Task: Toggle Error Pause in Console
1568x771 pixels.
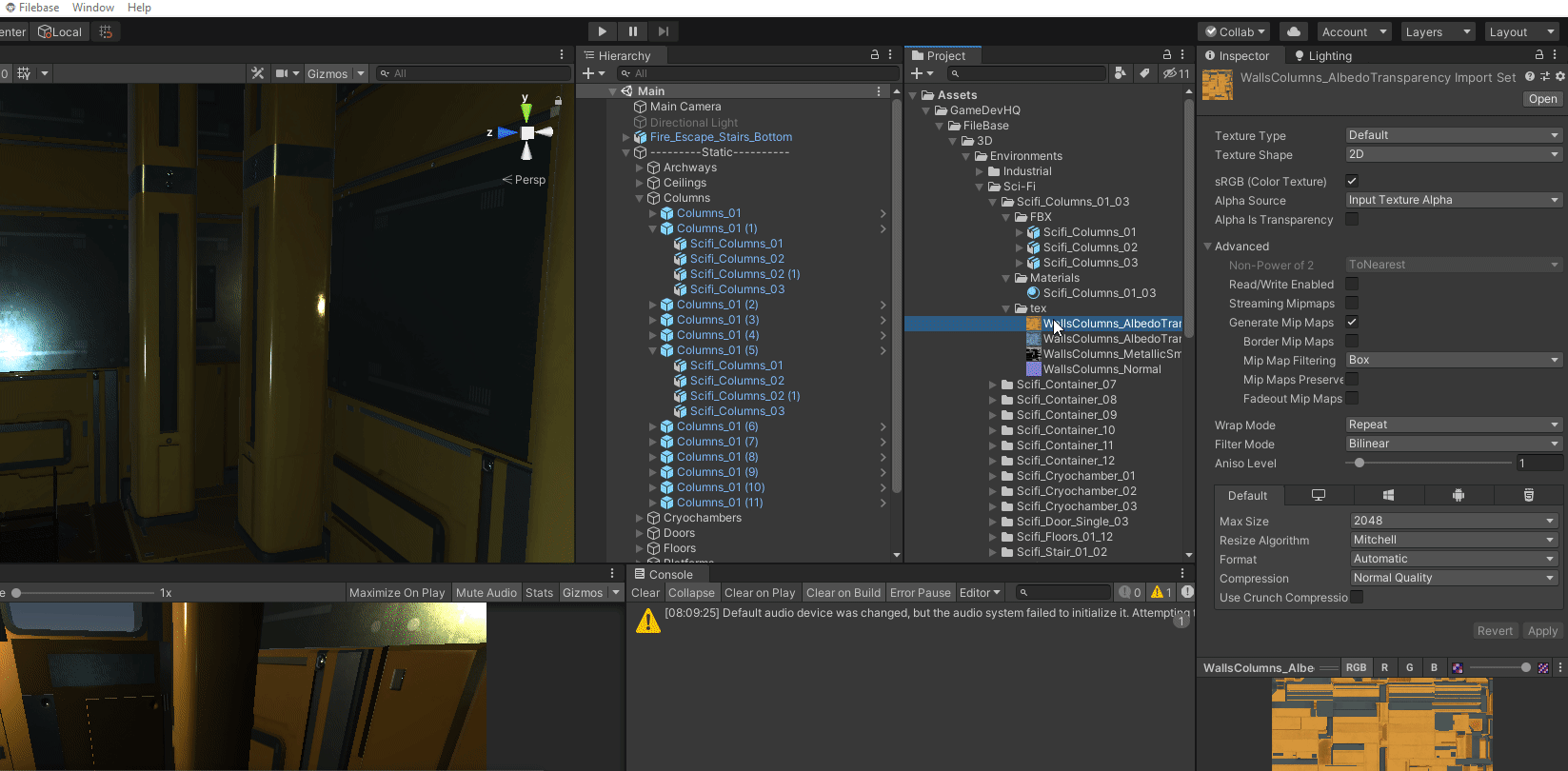Action: click(x=920, y=592)
